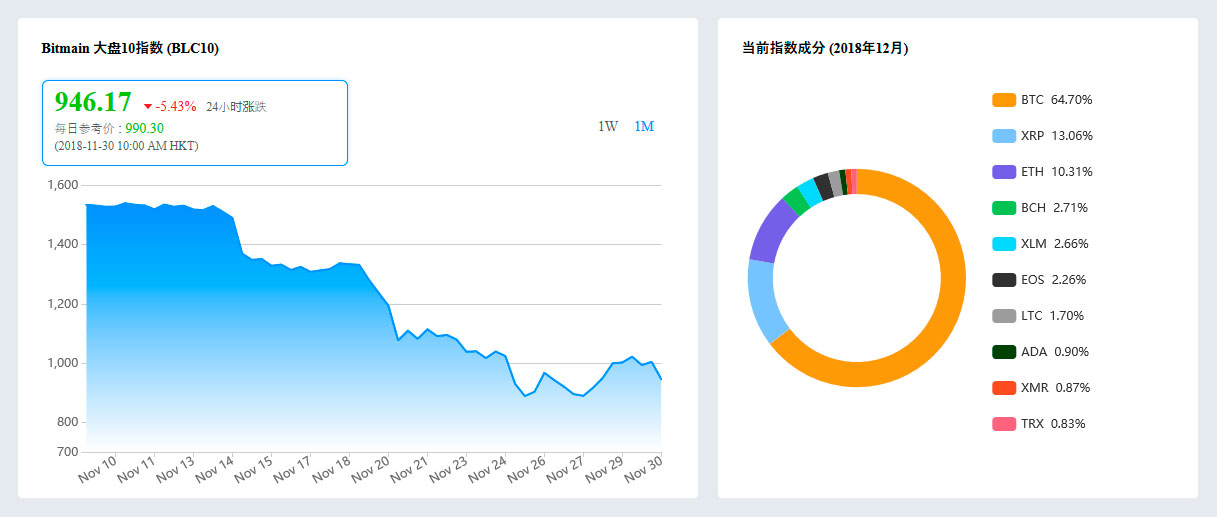Click the Nov 18 x-axis label
Image resolution: width=1217 pixels, height=517 pixels.
click(x=332, y=469)
